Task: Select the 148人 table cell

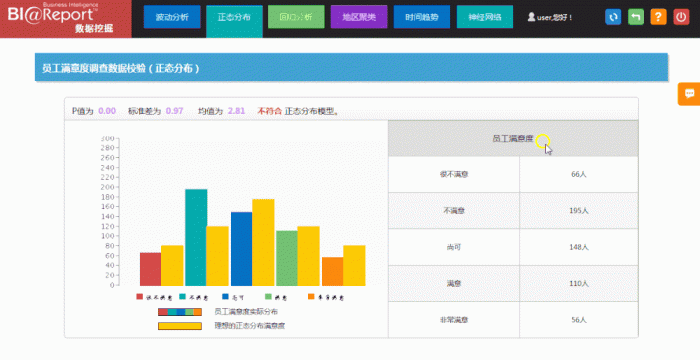Action: coord(579,247)
